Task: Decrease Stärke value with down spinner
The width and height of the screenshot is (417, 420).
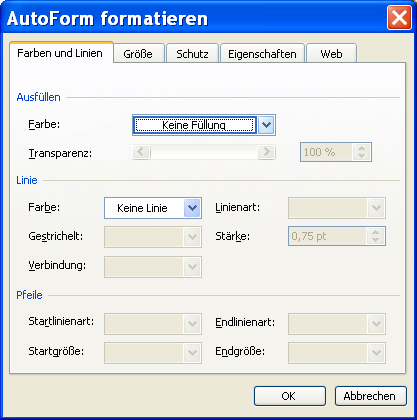Action: click(x=375, y=240)
